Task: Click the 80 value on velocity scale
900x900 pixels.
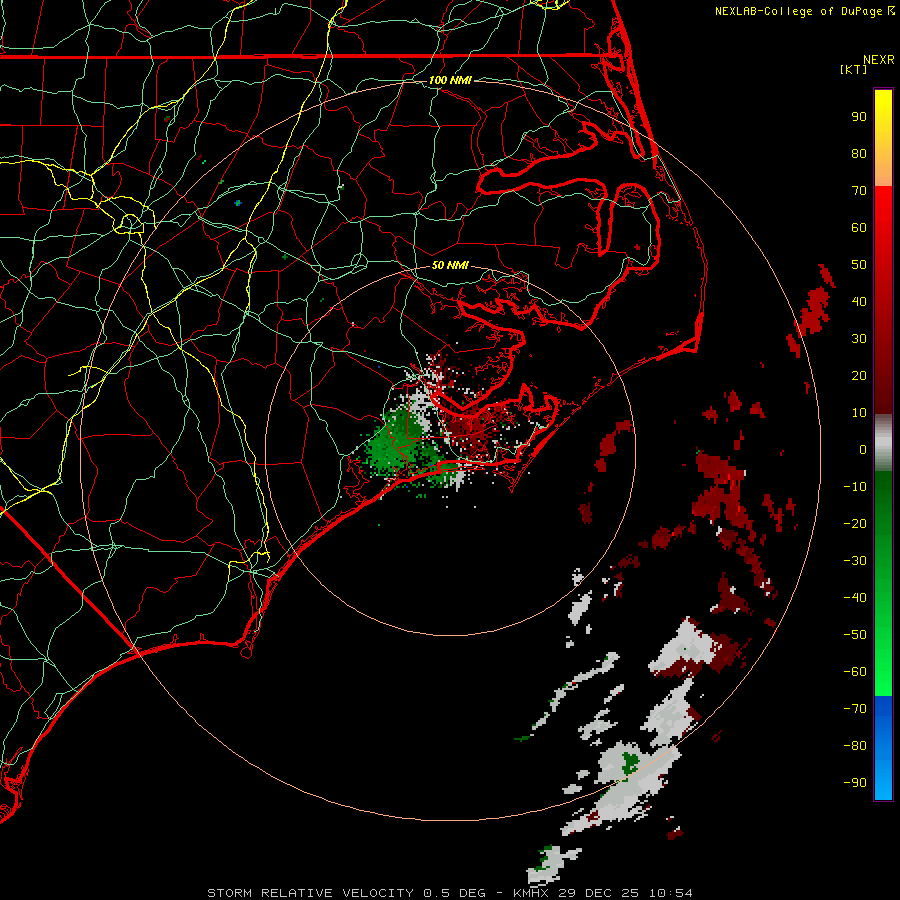Action: (x=859, y=154)
